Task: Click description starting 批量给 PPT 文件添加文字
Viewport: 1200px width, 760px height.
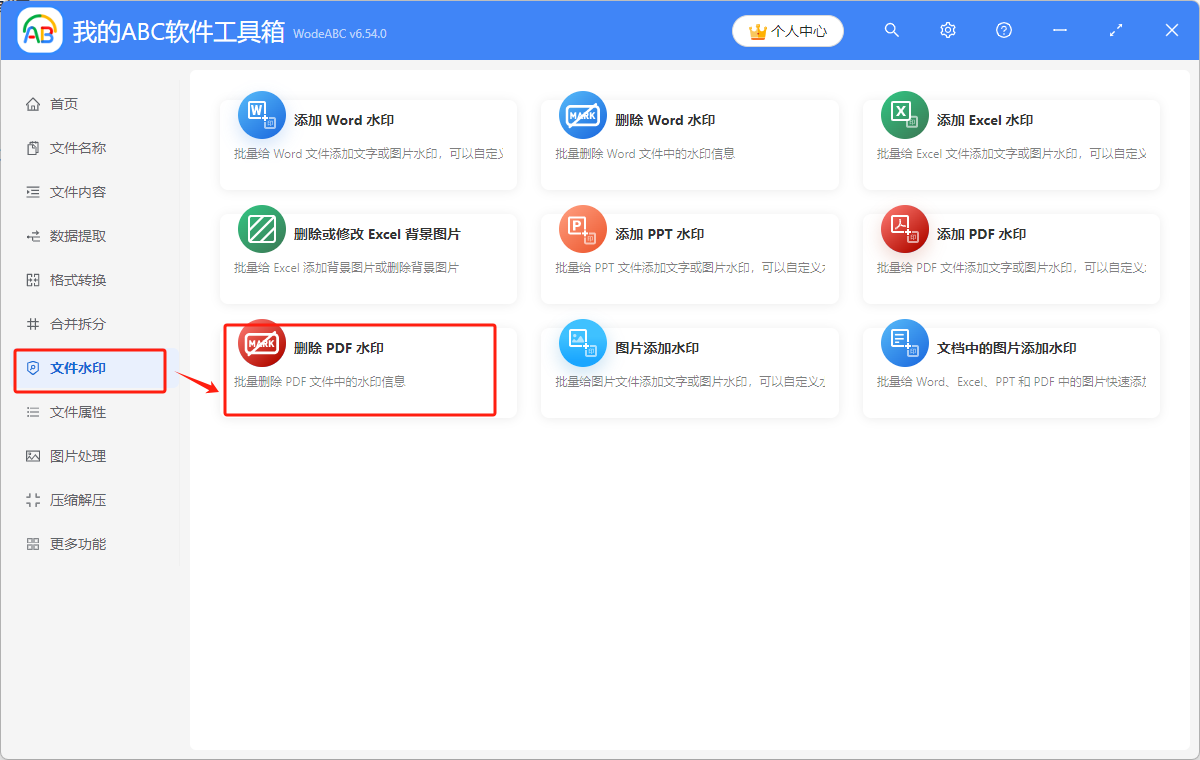Action: point(690,268)
